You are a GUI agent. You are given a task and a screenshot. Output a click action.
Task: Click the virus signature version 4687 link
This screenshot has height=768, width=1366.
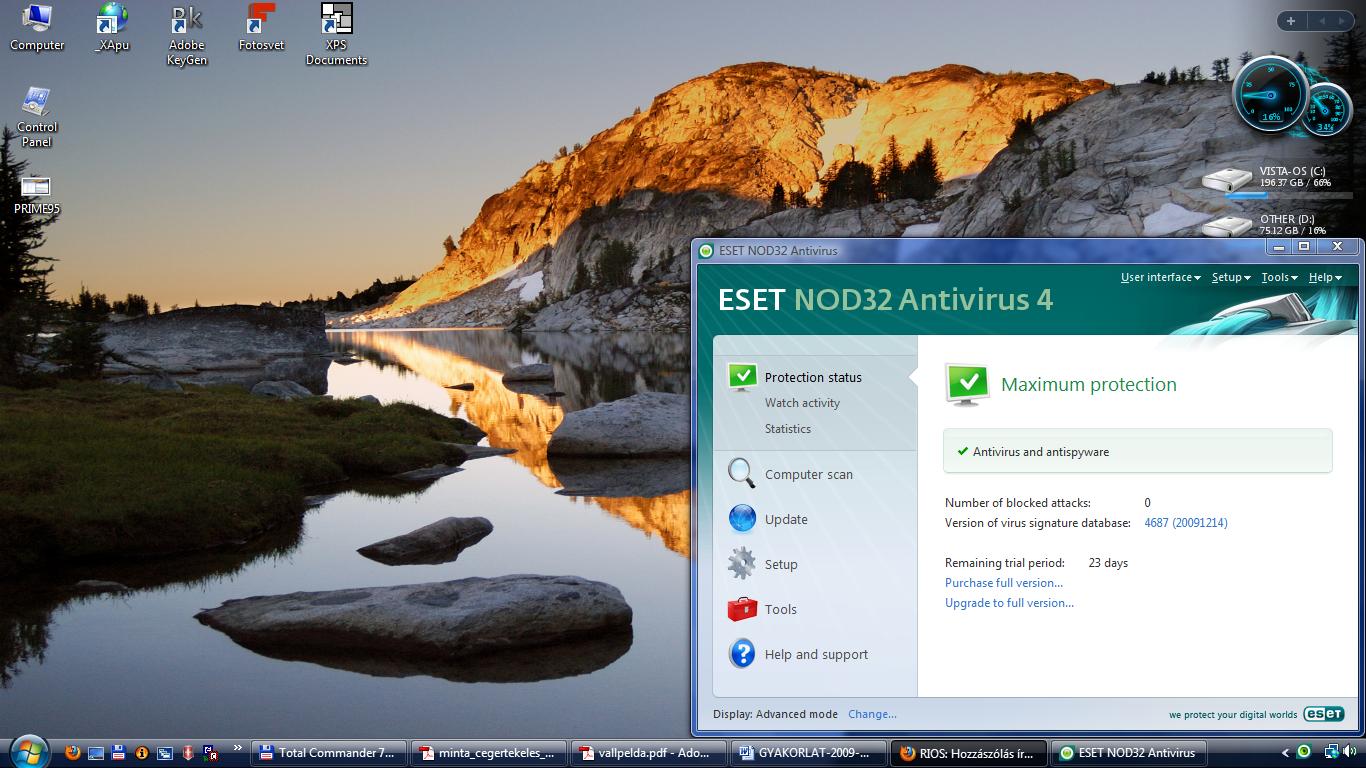click(1186, 523)
